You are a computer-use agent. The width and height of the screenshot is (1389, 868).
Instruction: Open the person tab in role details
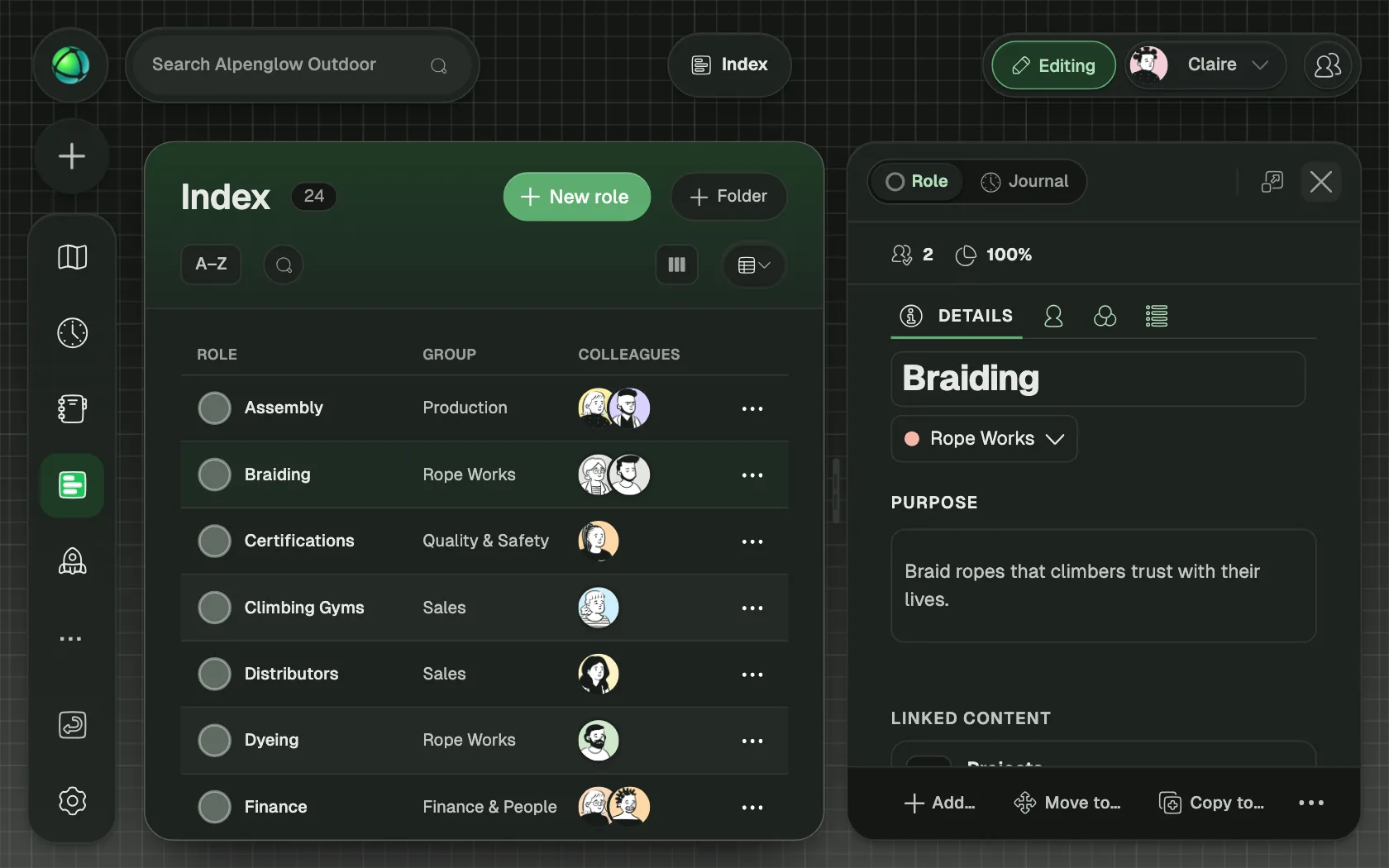[1053, 316]
